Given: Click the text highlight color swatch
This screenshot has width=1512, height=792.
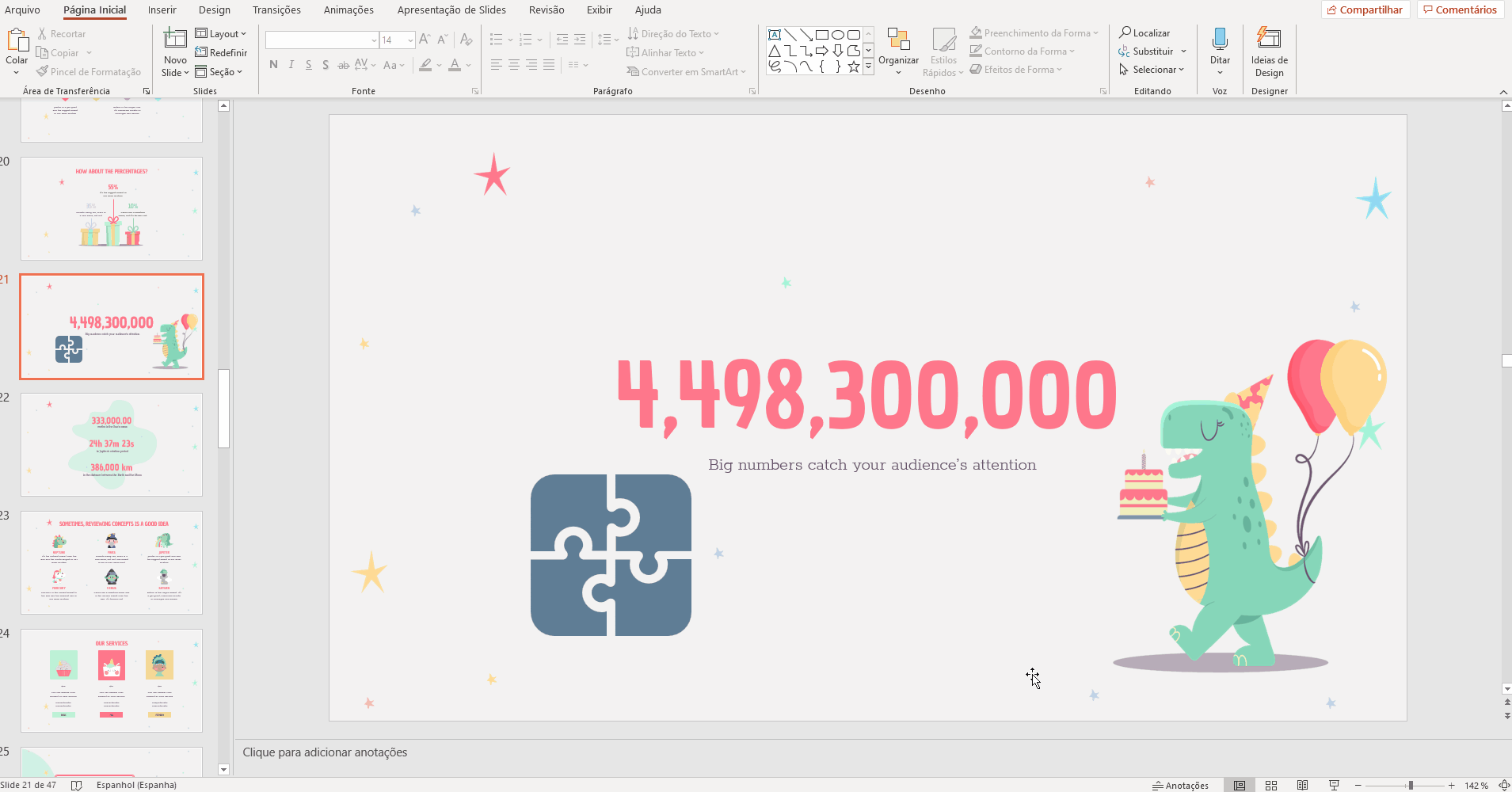Looking at the screenshot, I should pyautogui.click(x=425, y=65).
